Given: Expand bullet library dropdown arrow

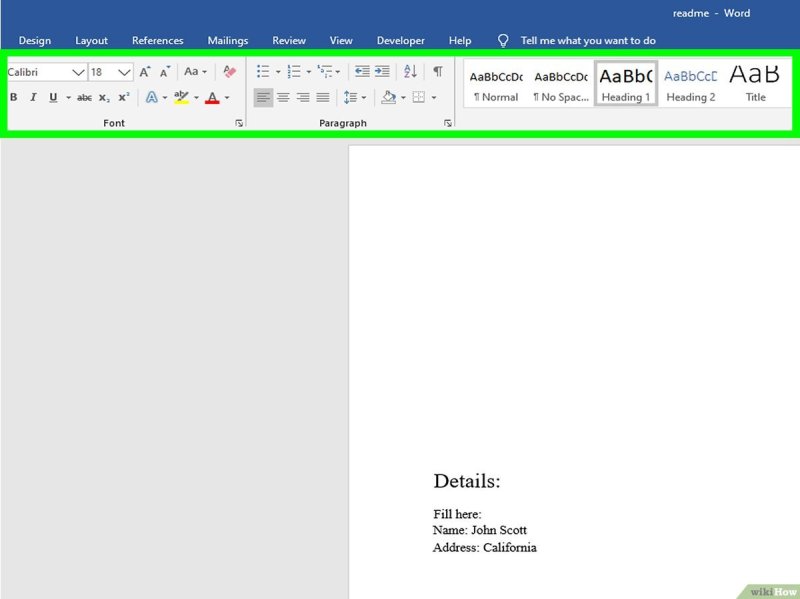Looking at the screenshot, I should click(x=278, y=72).
